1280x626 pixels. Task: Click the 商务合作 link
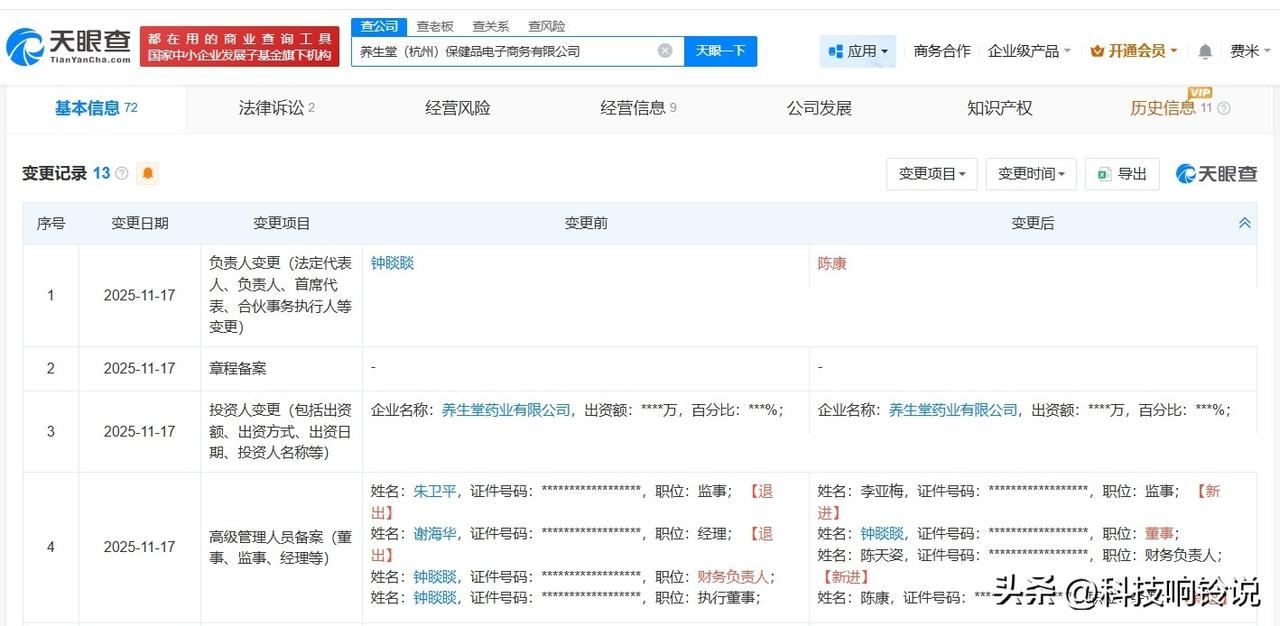pyautogui.click(x=942, y=51)
